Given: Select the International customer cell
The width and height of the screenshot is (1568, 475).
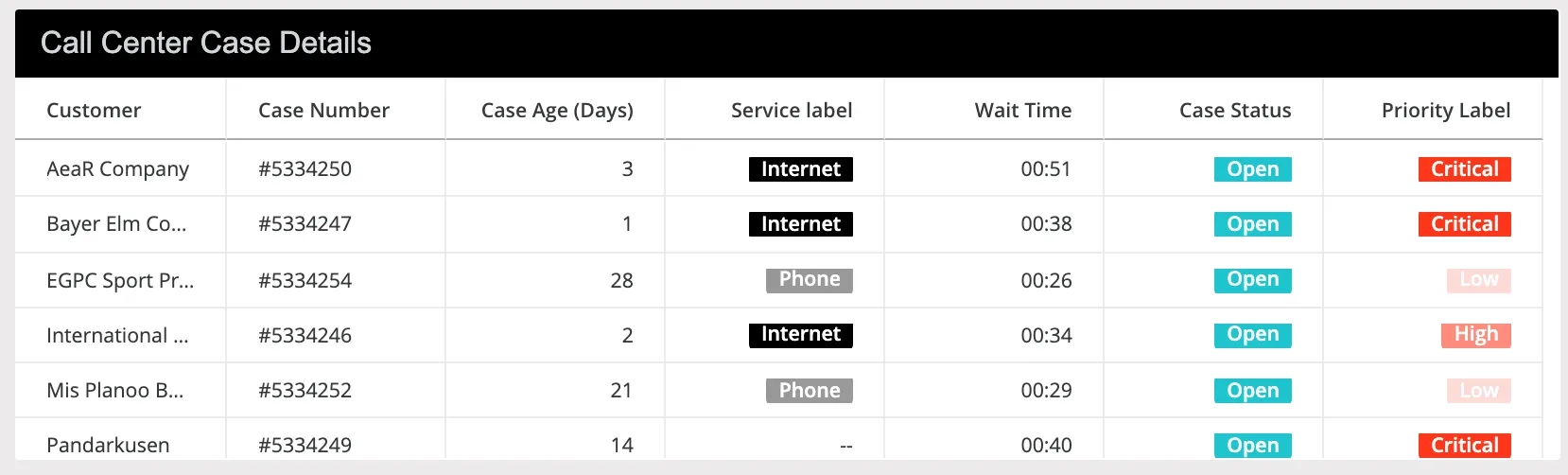Looking at the screenshot, I should (x=117, y=336).
